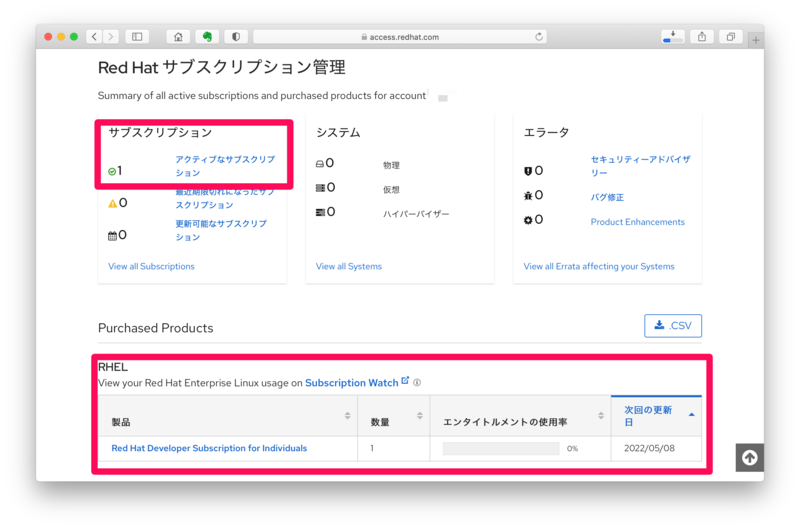
Task: Click the gear icon beside Product Enhancements
Action: 528,220
